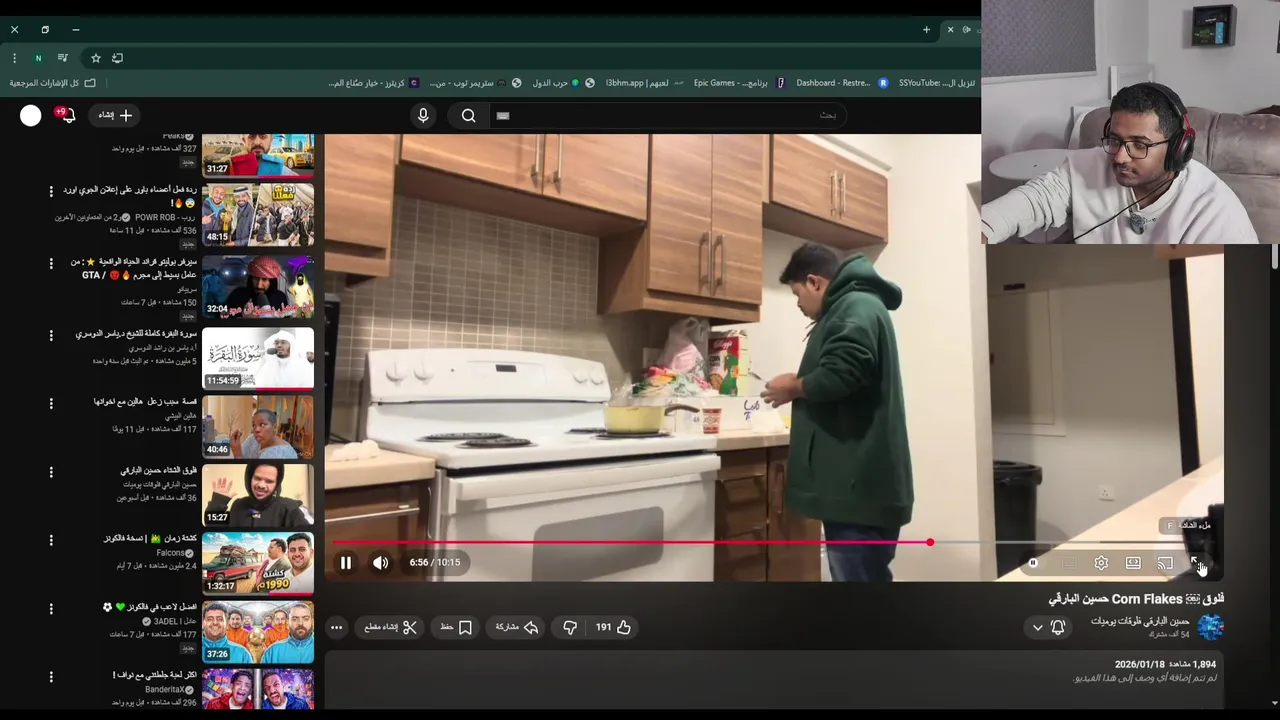This screenshot has width=1280, height=720.
Task: Click the video title فلوق Corn Flakes
Action: coord(1136,599)
